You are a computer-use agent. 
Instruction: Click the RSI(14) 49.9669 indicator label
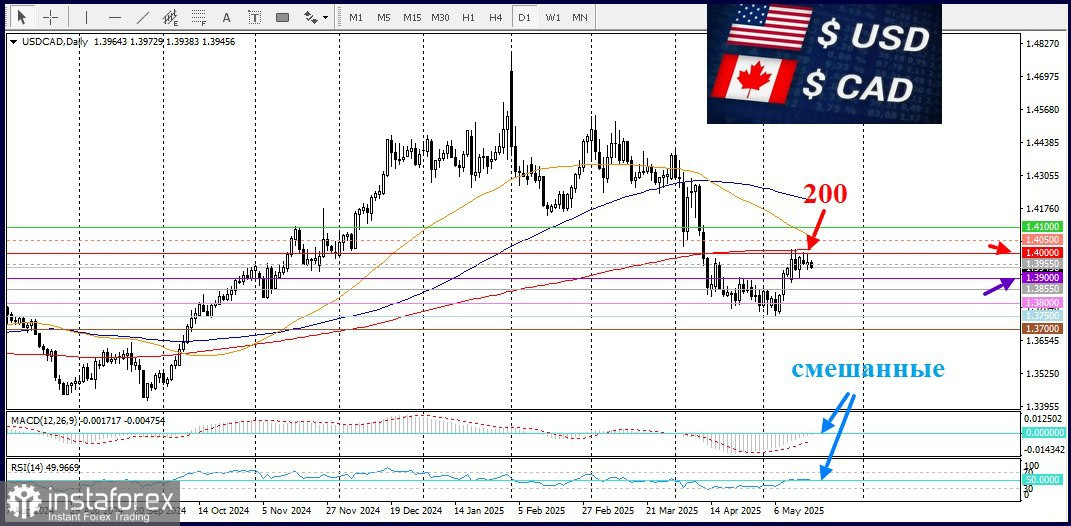click(44, 467)
